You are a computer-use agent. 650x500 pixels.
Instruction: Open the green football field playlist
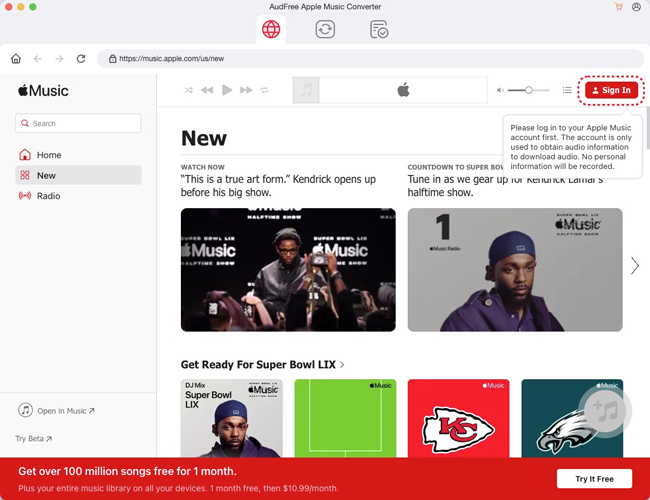tap(345, 418)
